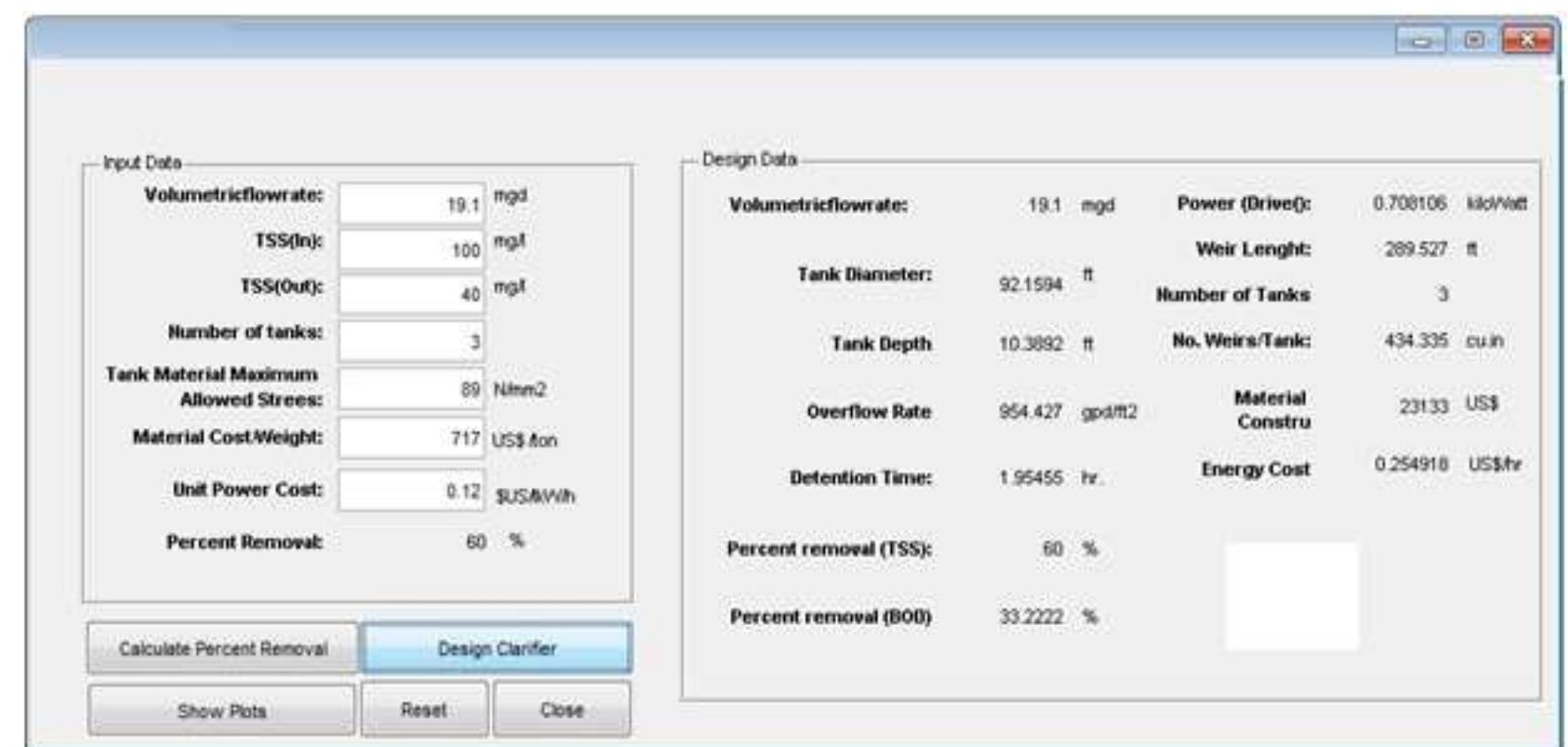Run the Design Clarifier button
The height and width of the screenshot is (747, 1568).
coord(497,649)
